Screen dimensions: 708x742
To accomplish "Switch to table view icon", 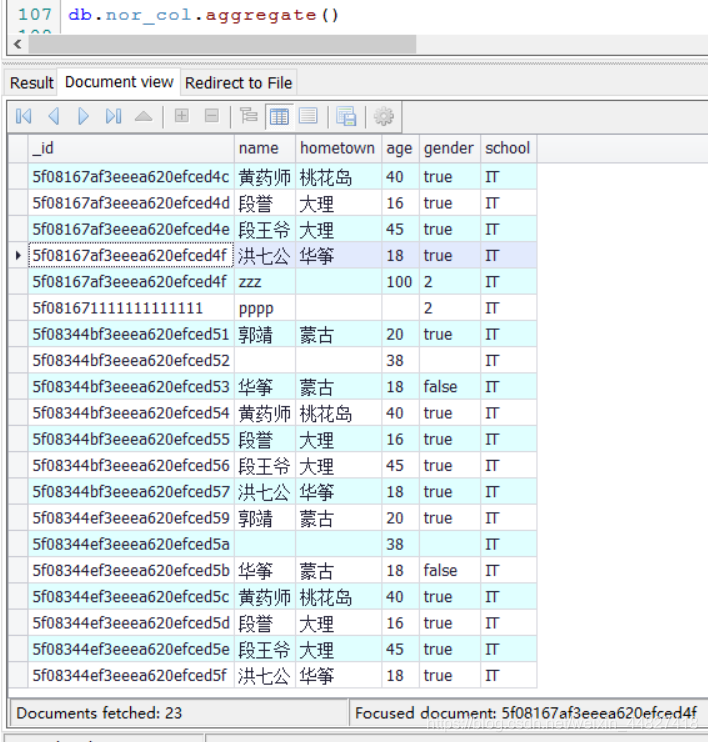I will tap(279, 116).
